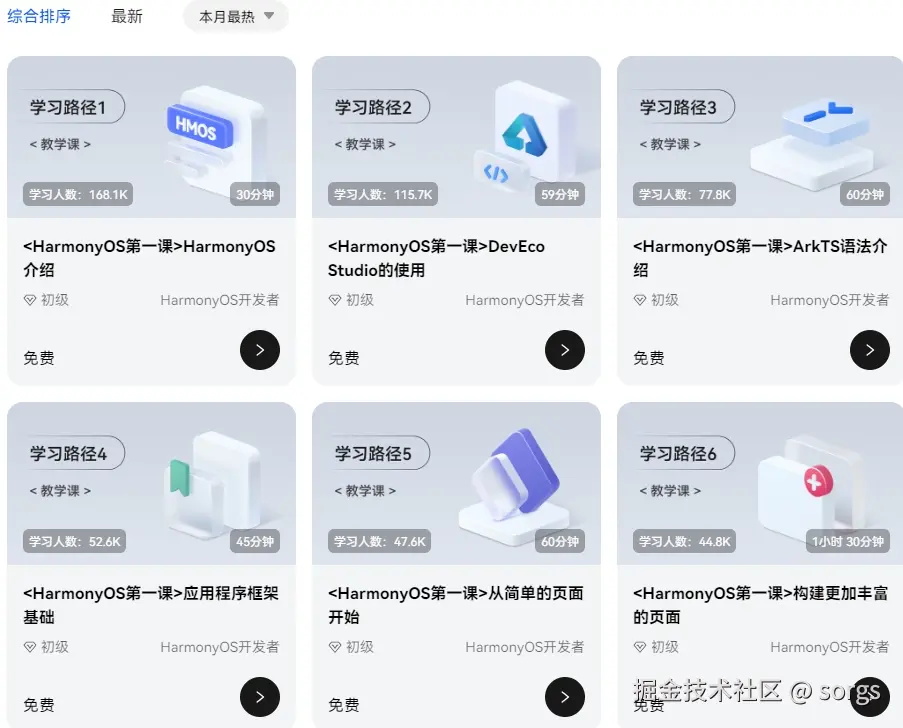
Task: Click the 学习路径6 label badge
Action: pos(681,453)
